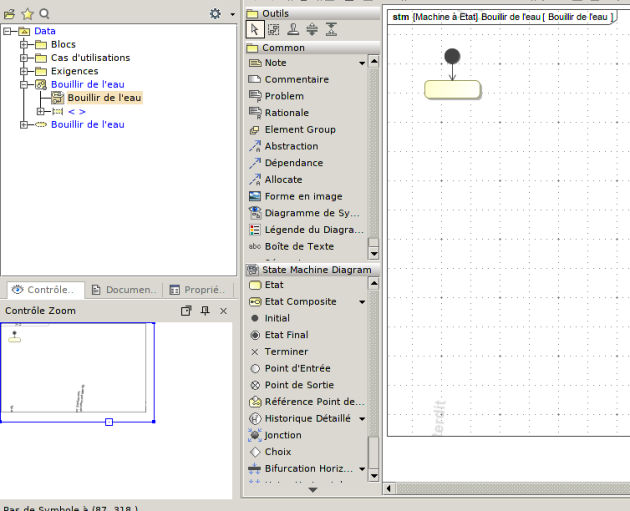Select the Jonction tool
This screenshot has height=511, width=630.
[x=282, y=435]
